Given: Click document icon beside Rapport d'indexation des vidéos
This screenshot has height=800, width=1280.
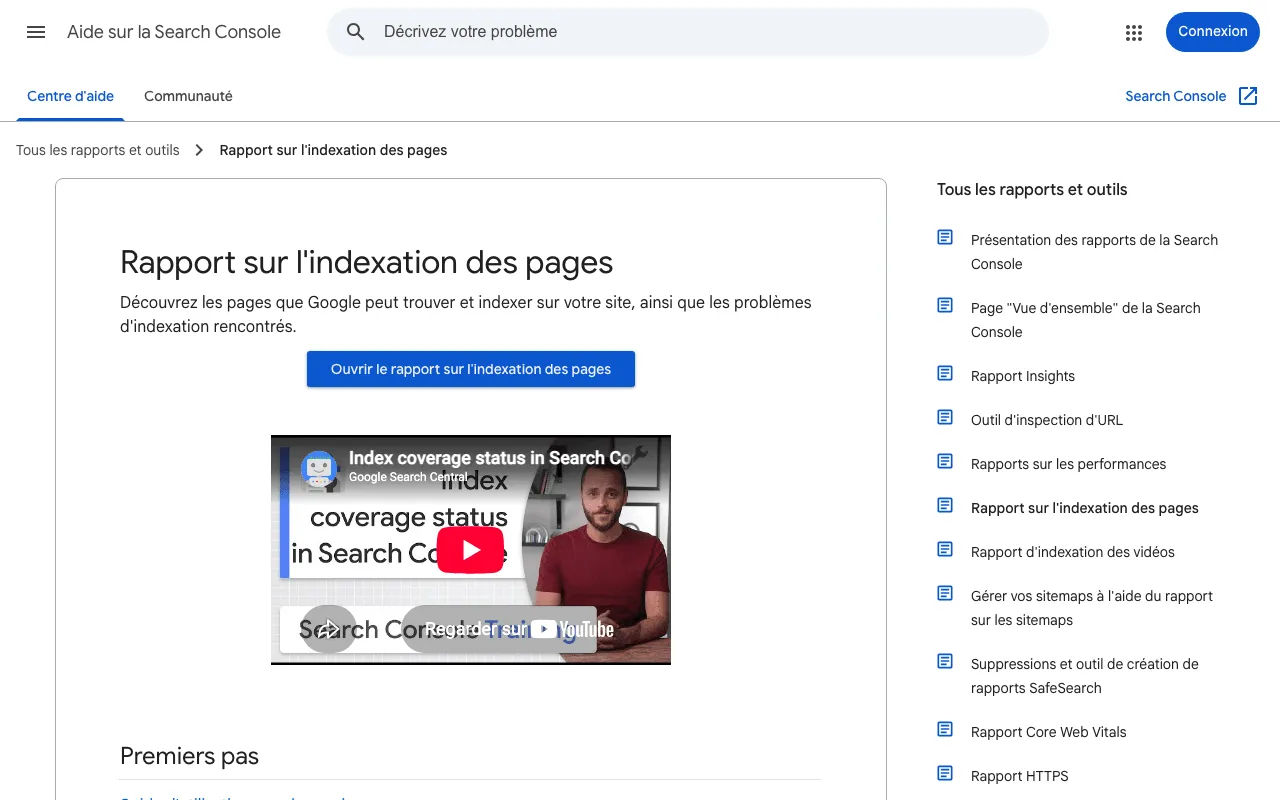Looking at the screenshot, I should pyautogui.click(x=945, y=549).
